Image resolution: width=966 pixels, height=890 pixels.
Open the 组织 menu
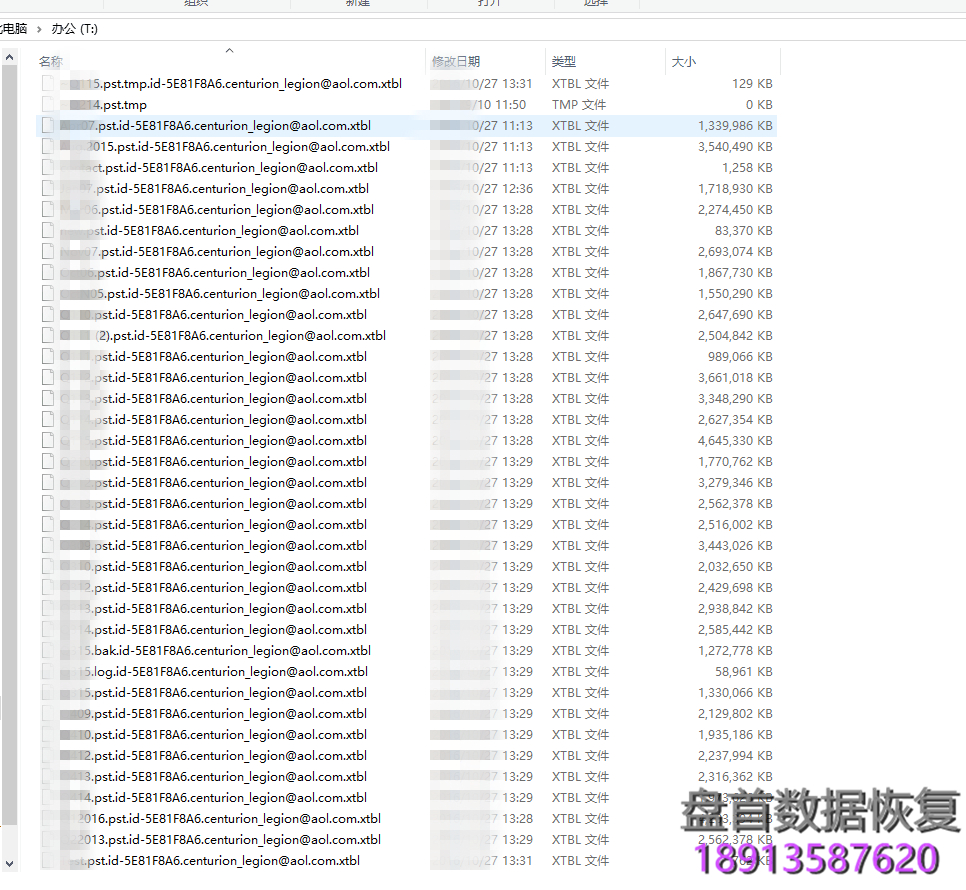click(196, 3)
